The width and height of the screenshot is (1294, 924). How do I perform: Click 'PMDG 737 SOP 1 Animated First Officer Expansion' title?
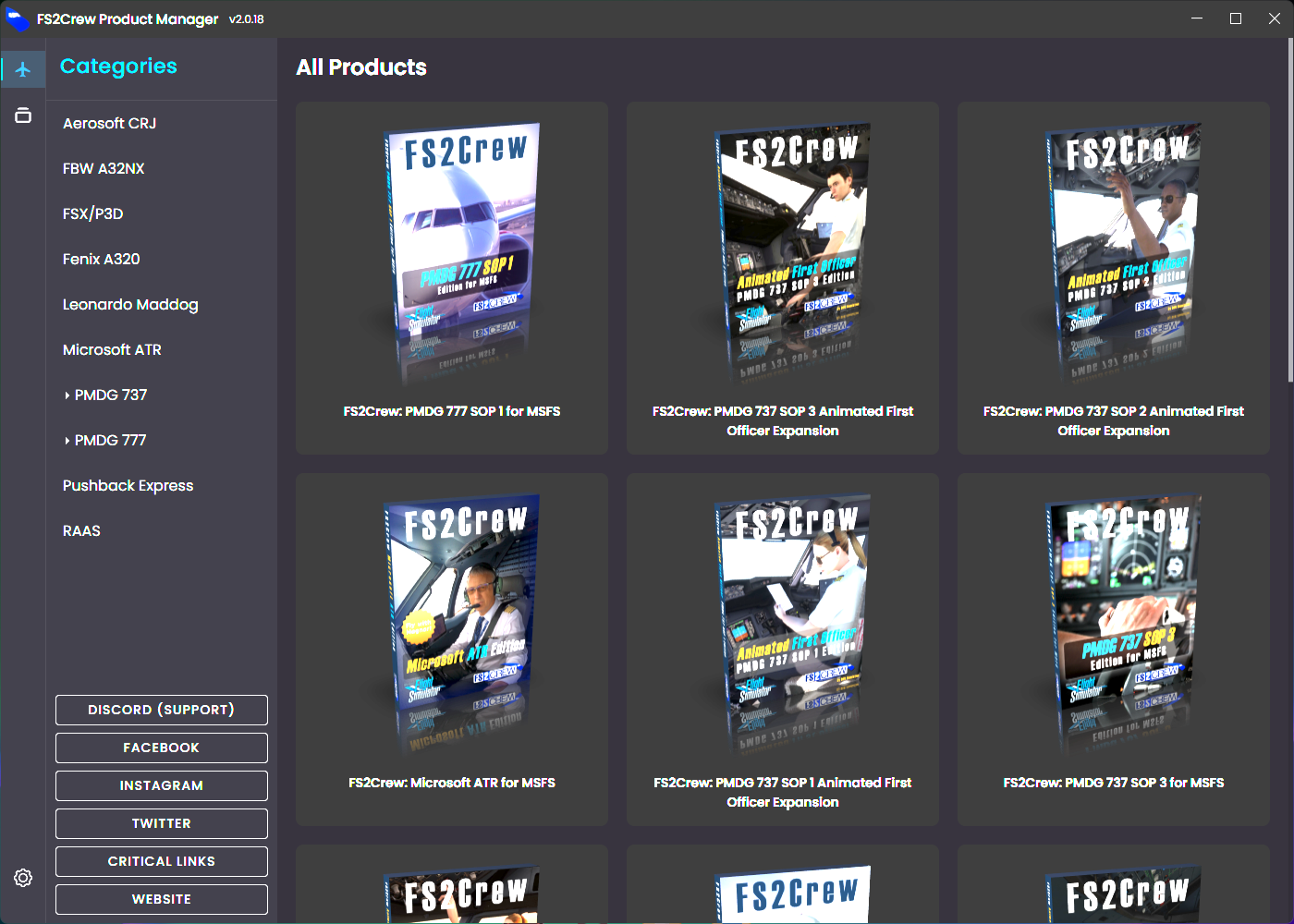783,792
